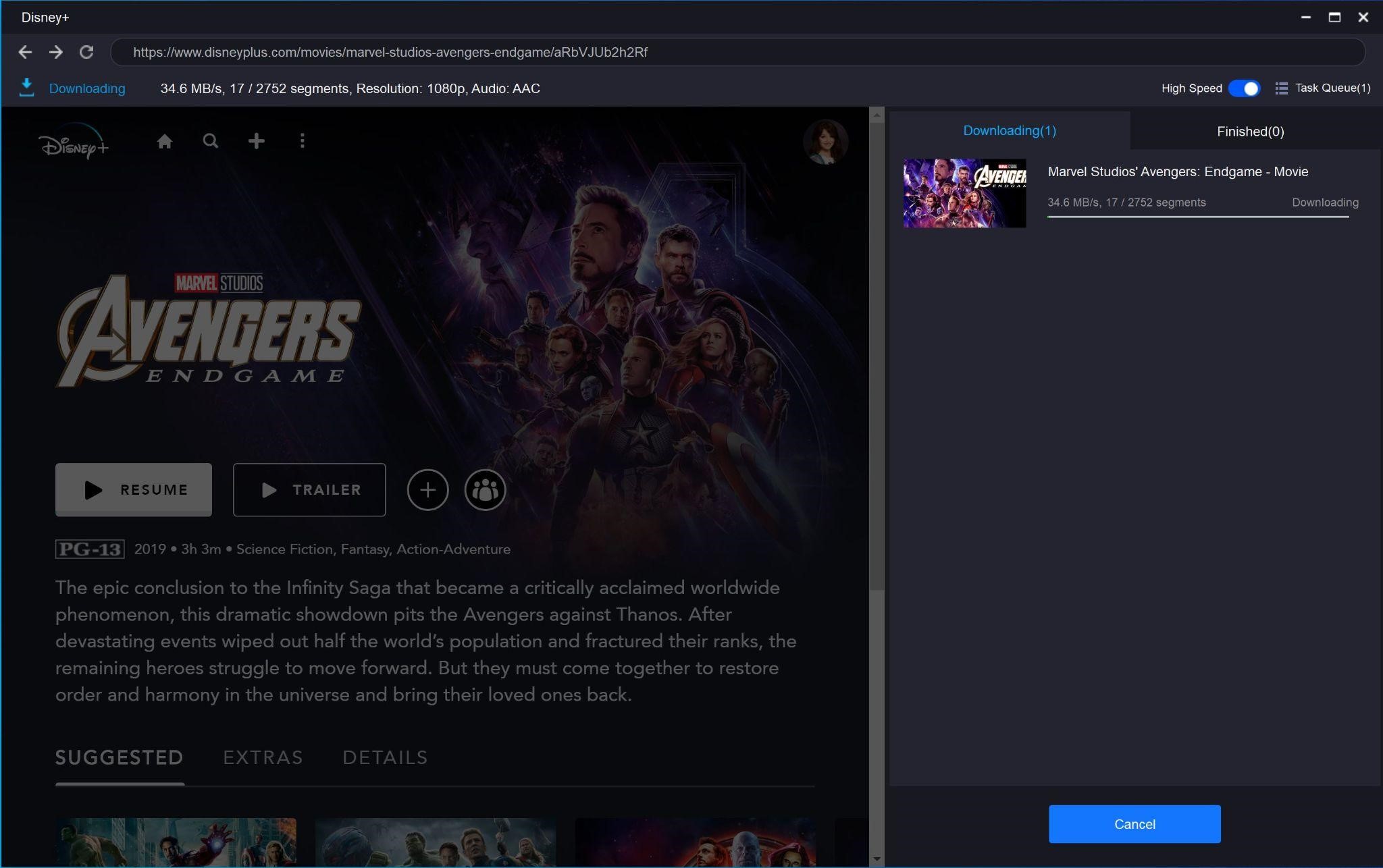The height and width of the screenshot is (868, 1383).
Task: Click the plus icon in Disney+ nav bar
Action: [256, 141]
